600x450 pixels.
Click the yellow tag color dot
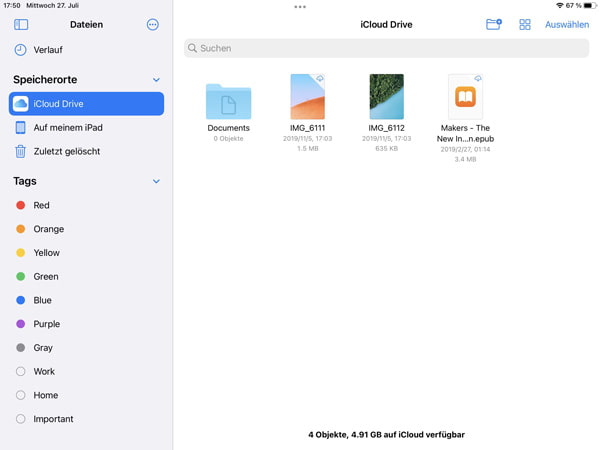pos(21,253)
